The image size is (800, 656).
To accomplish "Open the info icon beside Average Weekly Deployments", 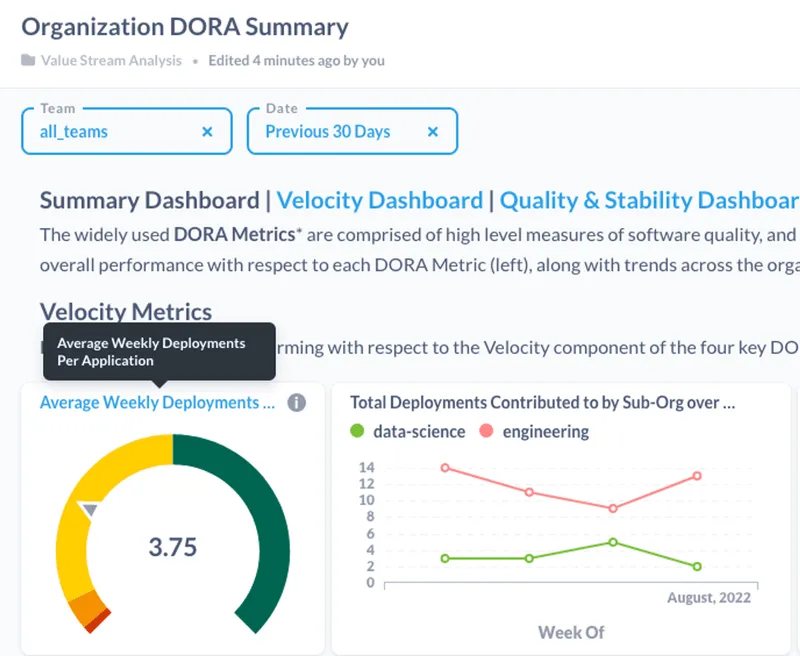I will tap(296, 402).
